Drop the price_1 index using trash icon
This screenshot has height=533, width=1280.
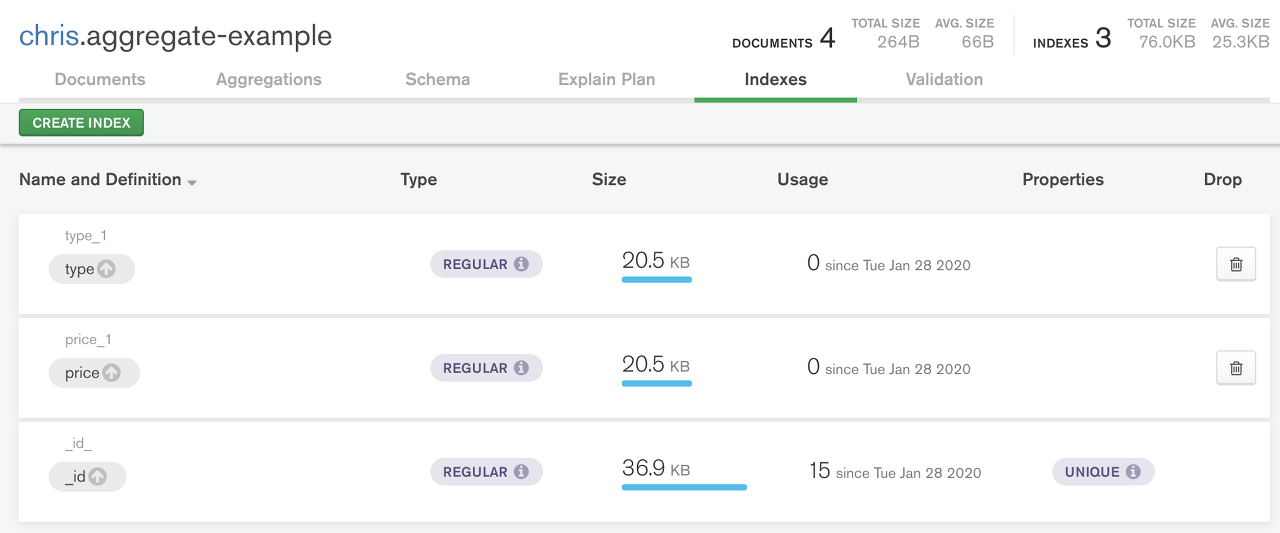(1235, 368)
